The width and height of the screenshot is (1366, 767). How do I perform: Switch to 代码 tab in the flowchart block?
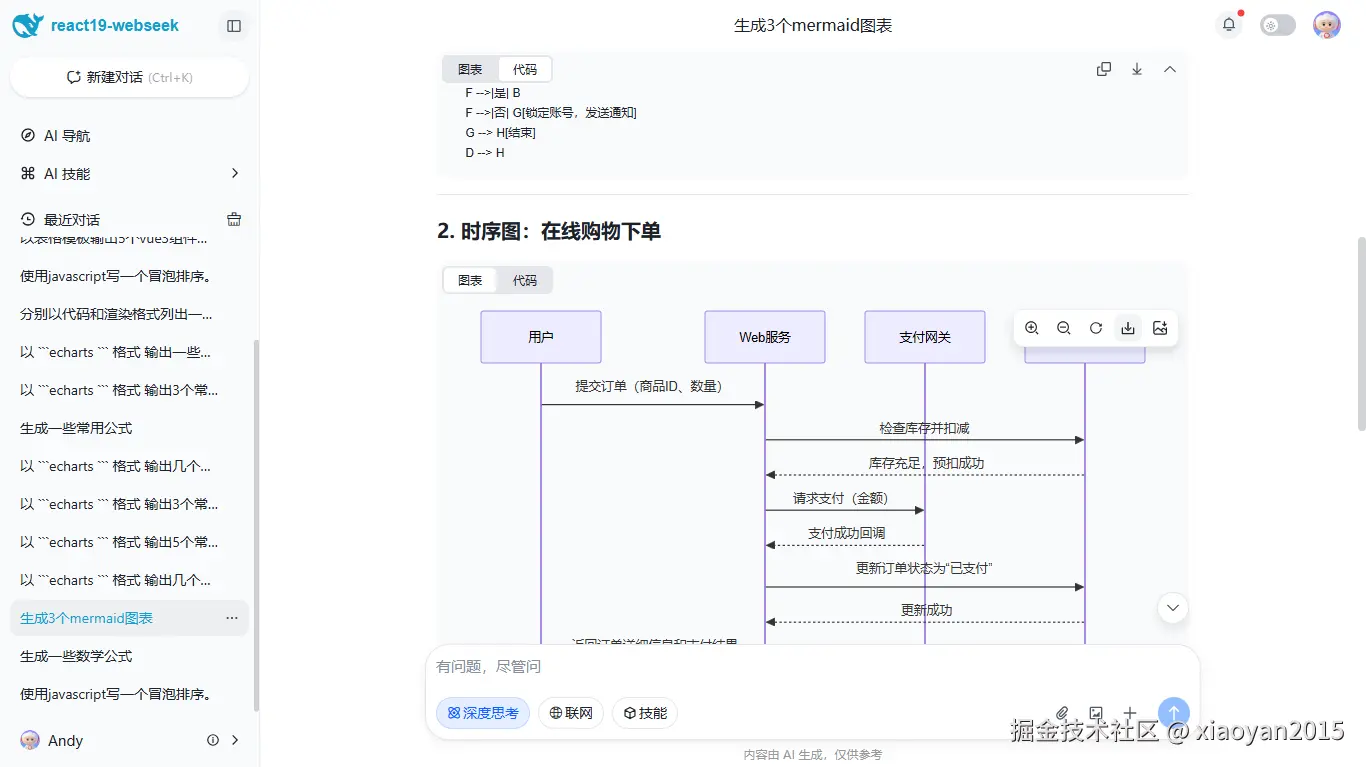click(x=525, y=69)
